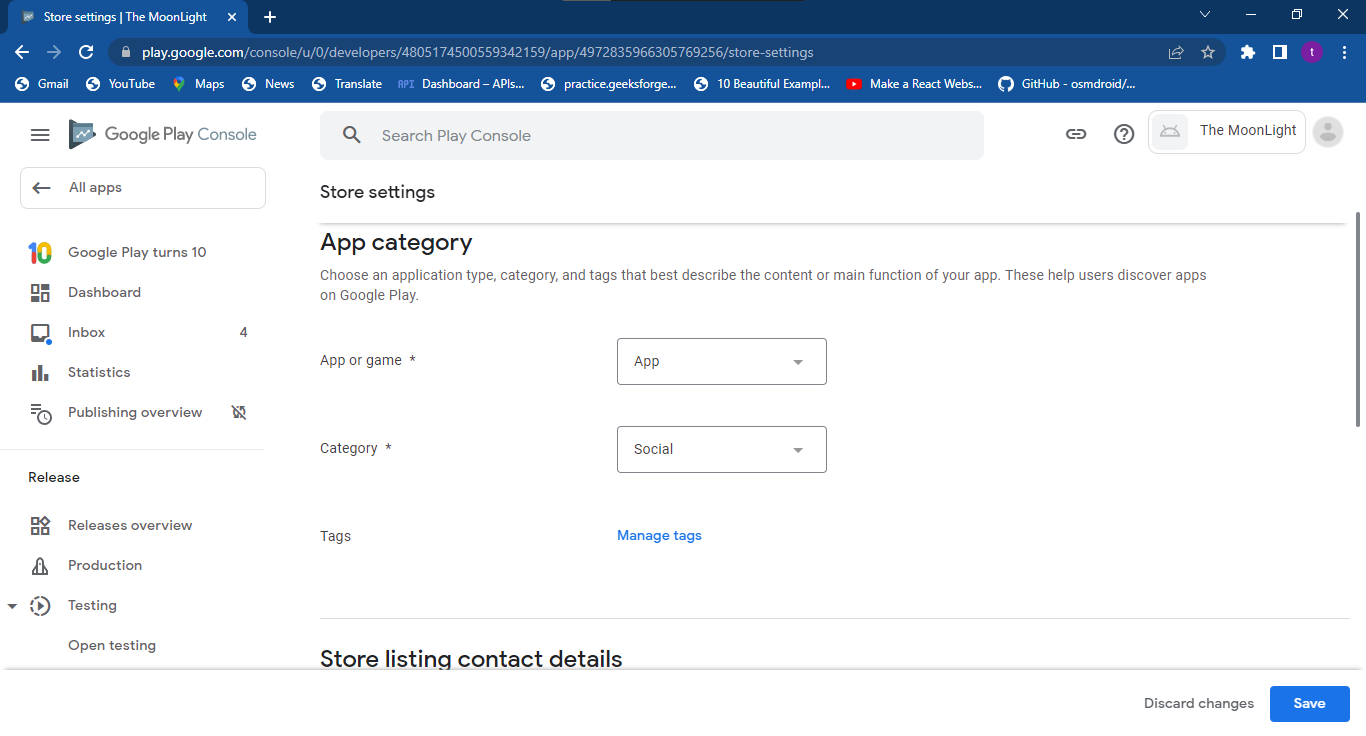
Task: Click the Save button
Action: [1310, 704]
